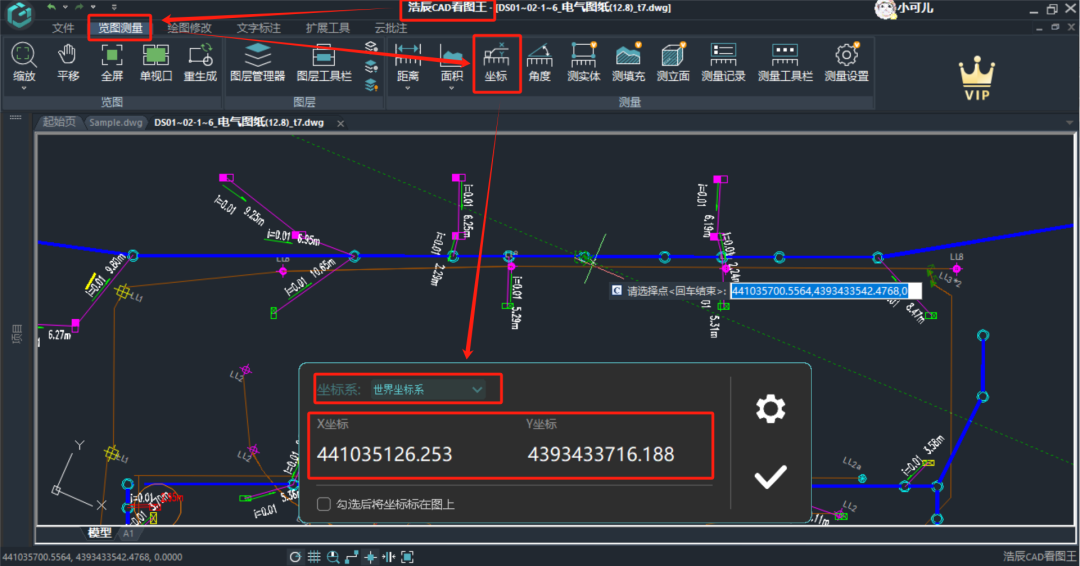
Task: Select the 测实体 entity measurement tool
Action: [x=583, y=63]
